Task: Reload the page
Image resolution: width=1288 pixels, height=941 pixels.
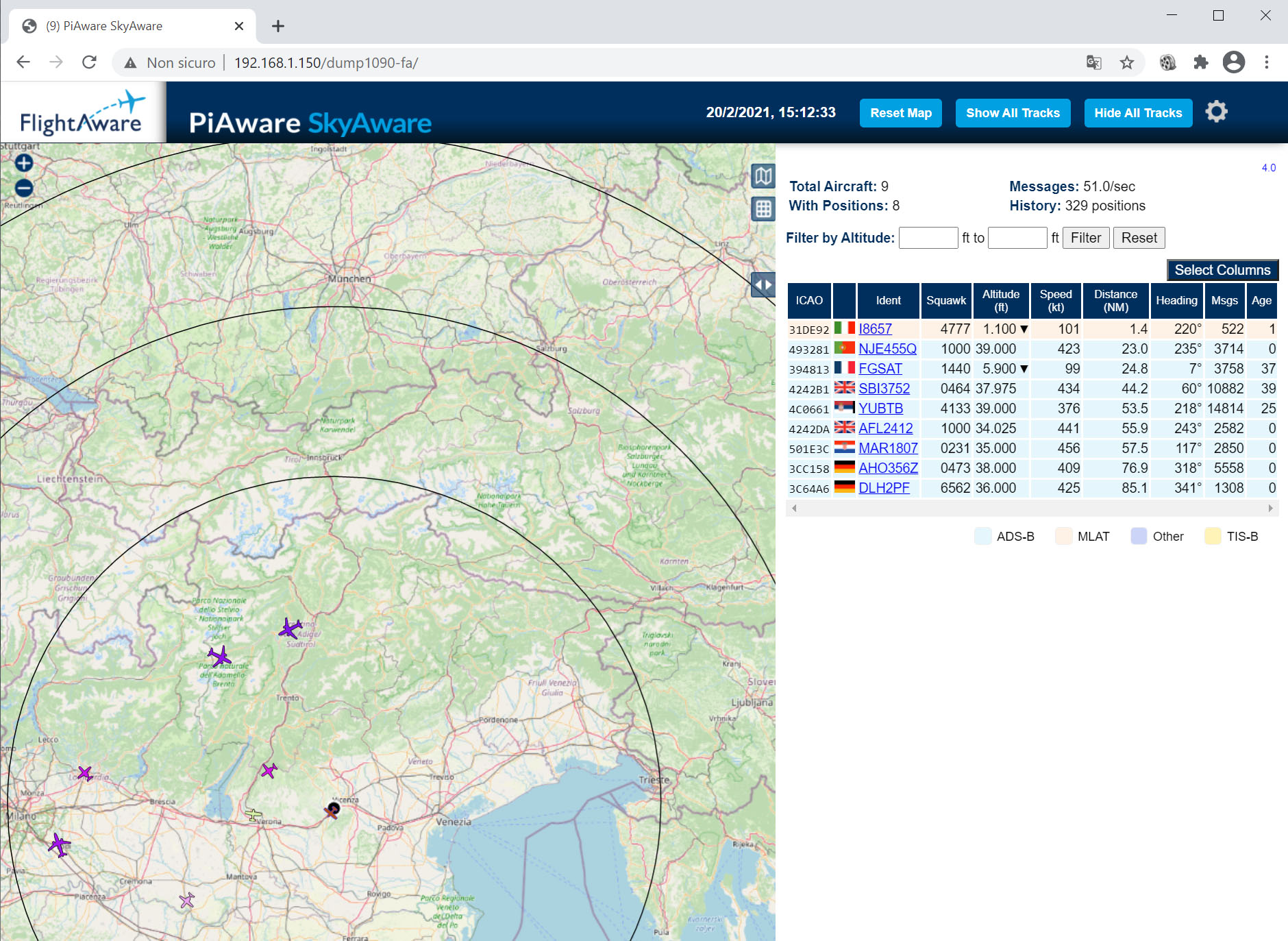Action: 89,62
